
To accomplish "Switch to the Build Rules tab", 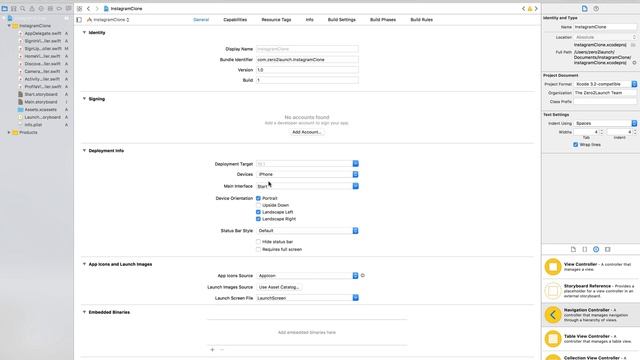I will coord(422,20).
